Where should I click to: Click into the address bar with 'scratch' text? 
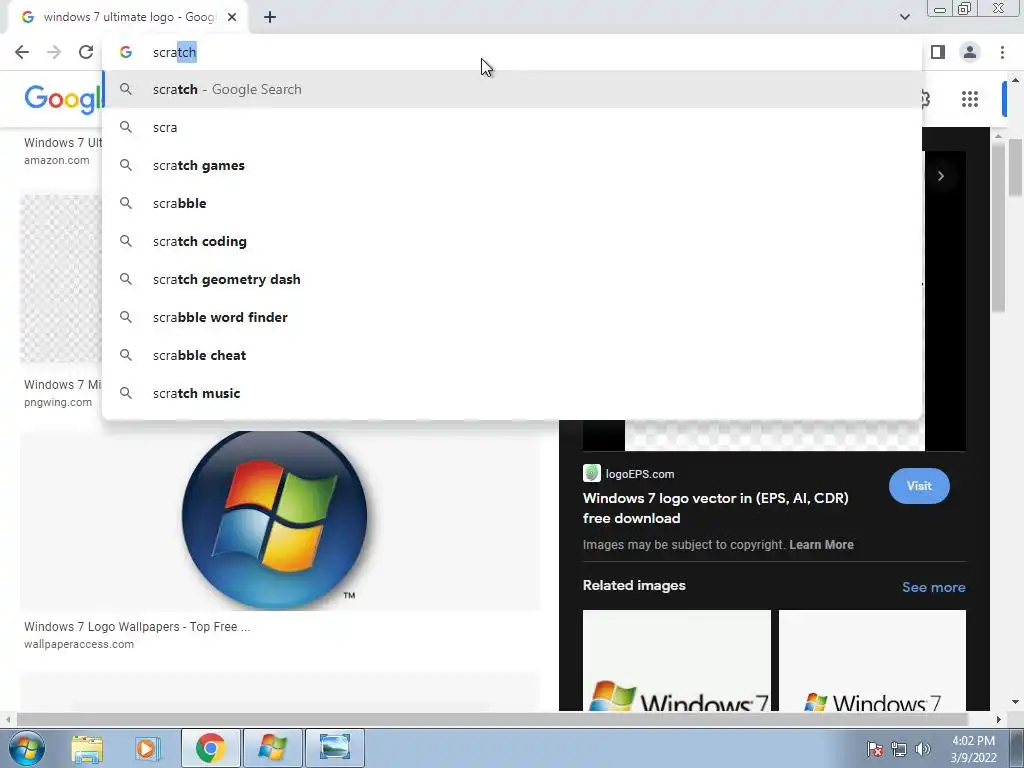coord(512,52)
